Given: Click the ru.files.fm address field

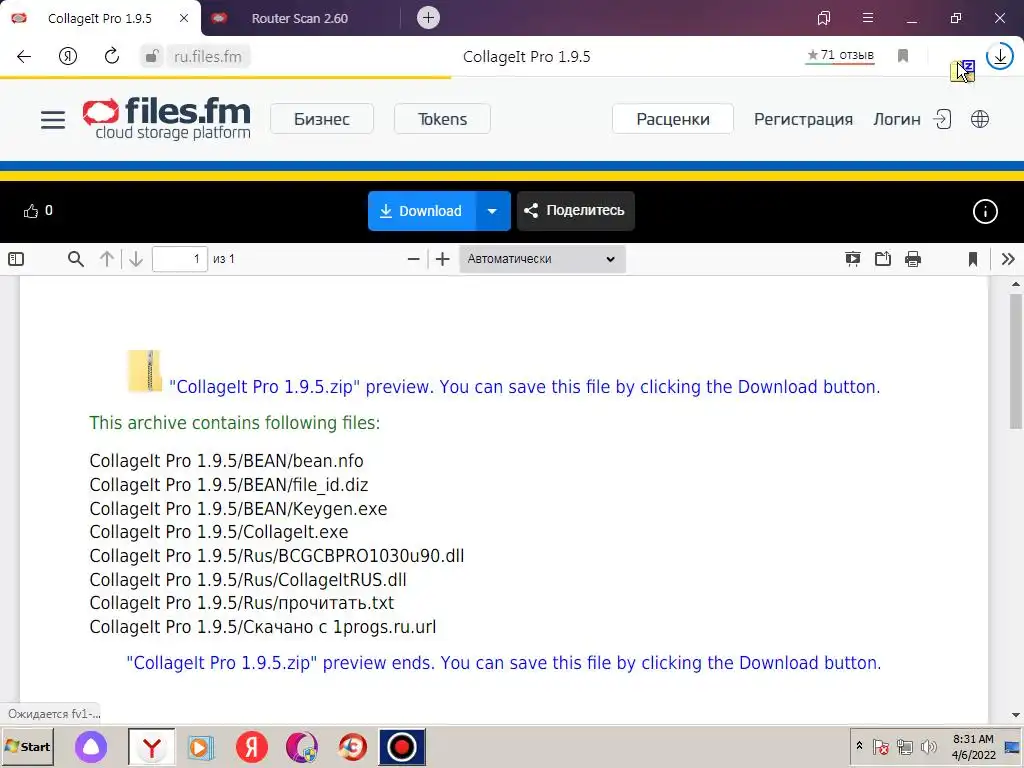Looking at the screenshot, I should point(208,57).
